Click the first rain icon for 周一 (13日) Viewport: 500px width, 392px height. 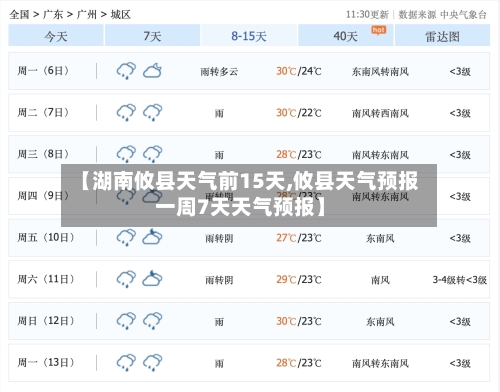pos(126,362)
